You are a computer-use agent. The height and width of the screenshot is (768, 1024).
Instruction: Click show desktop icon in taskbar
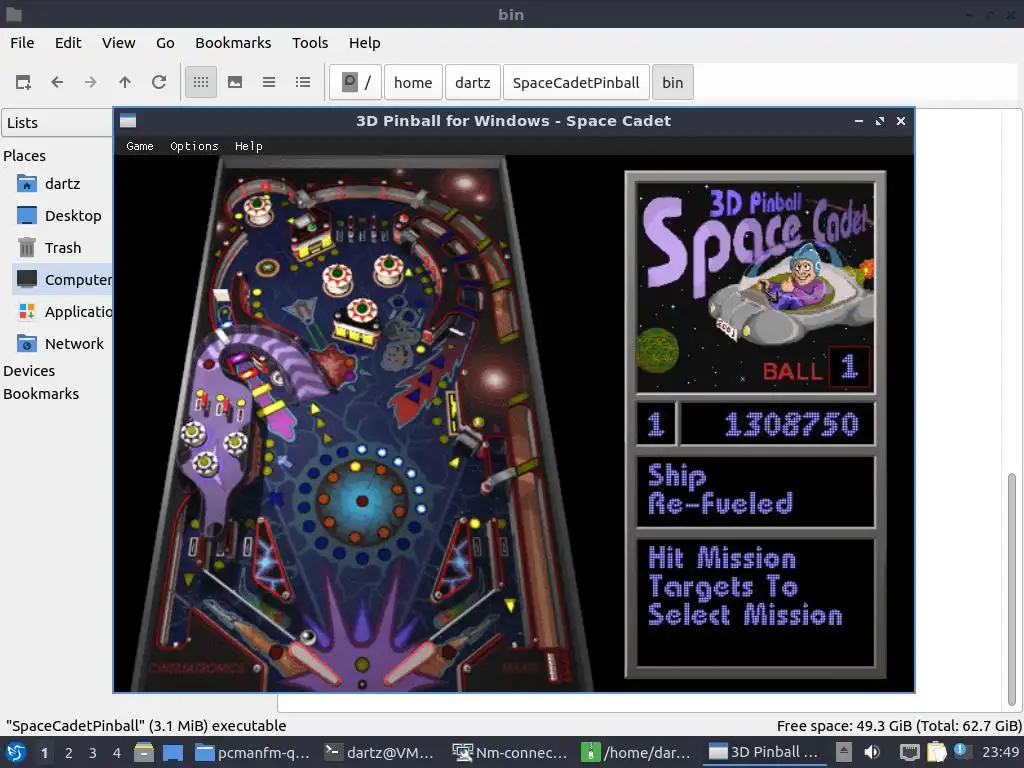(x=173, y=753)
